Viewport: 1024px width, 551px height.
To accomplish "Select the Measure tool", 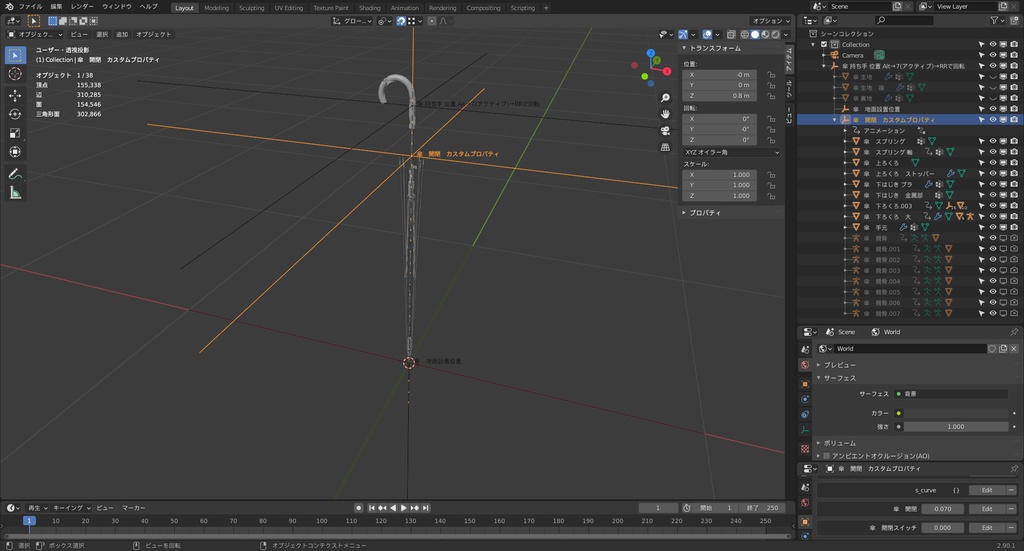I will [15, 193].
